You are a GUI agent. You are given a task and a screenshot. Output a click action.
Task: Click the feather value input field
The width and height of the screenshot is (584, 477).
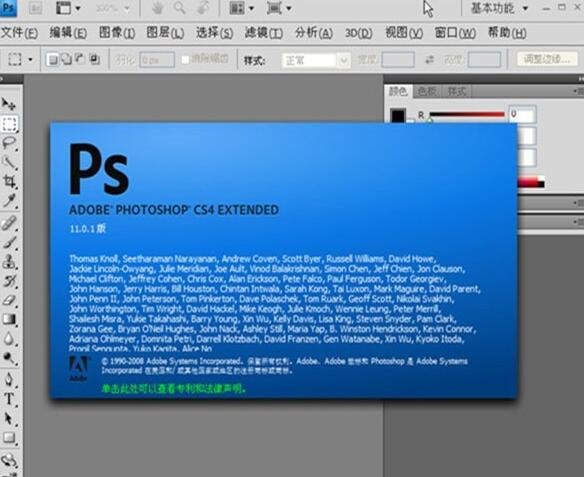pyautogui.click(x=157, y=60)
